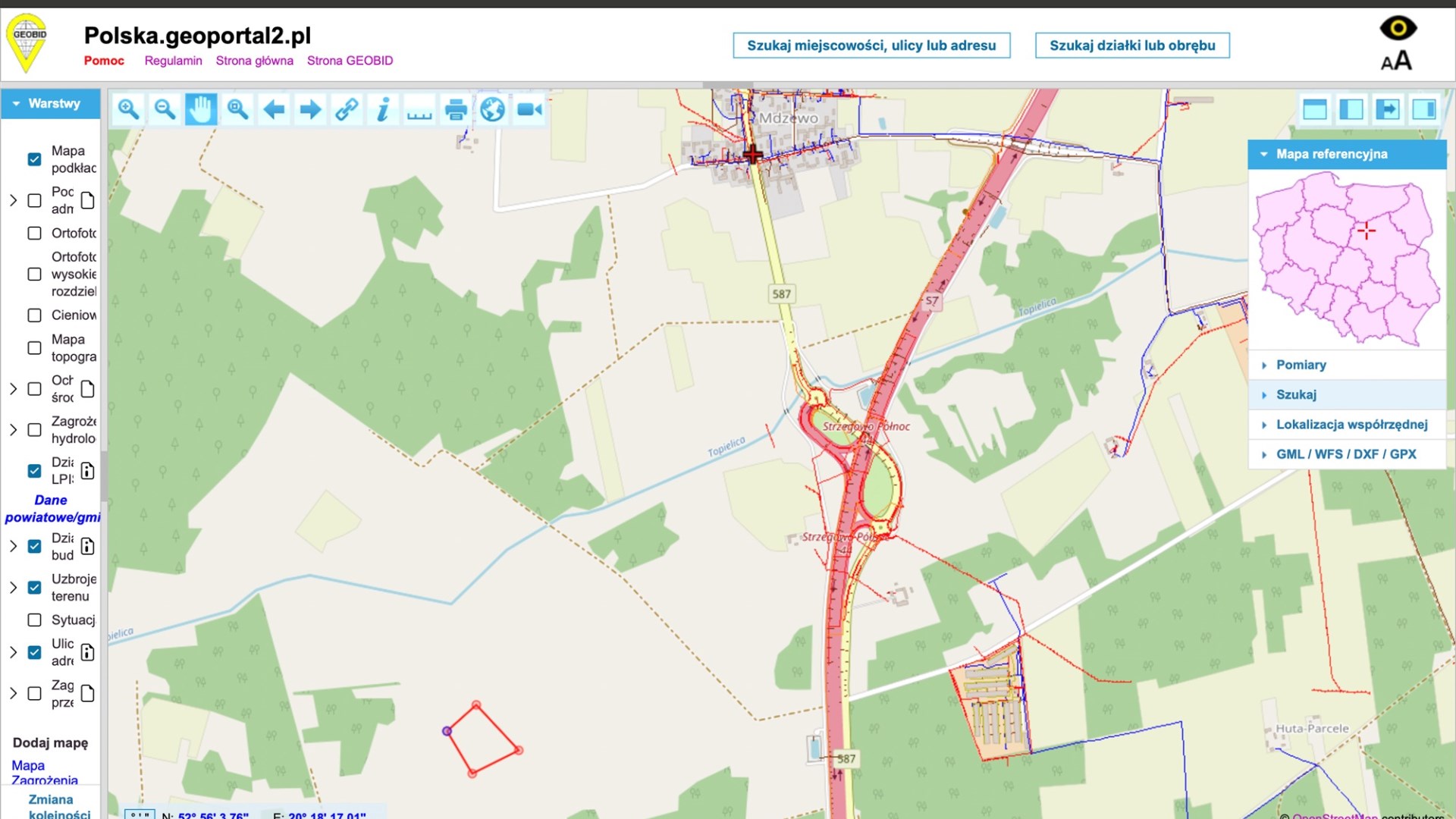
Task: Select the zoom out magnifier tool
Action: [x=165, y=109]
